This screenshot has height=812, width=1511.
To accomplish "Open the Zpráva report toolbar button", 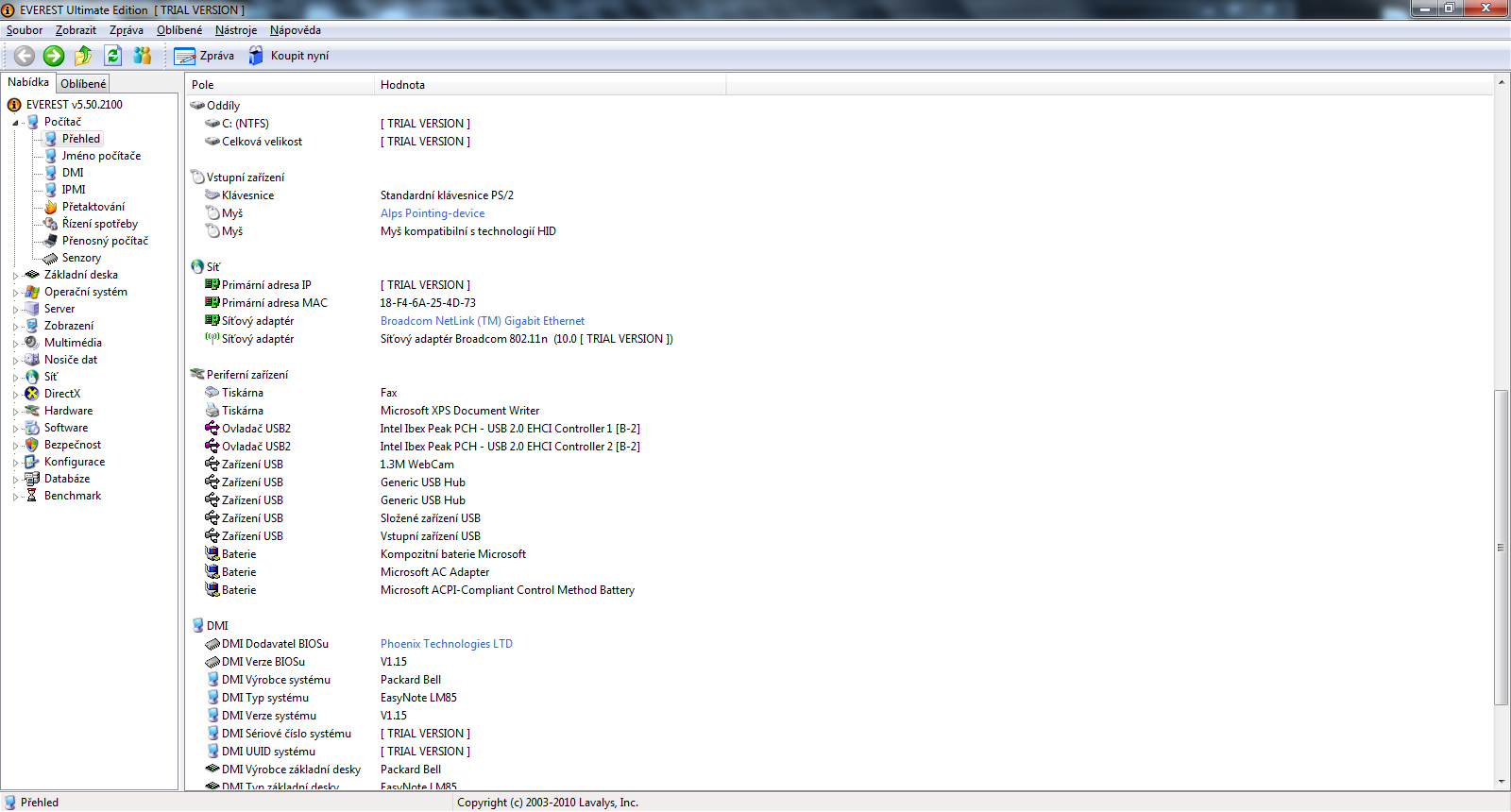I will click(x=204, y=56).
